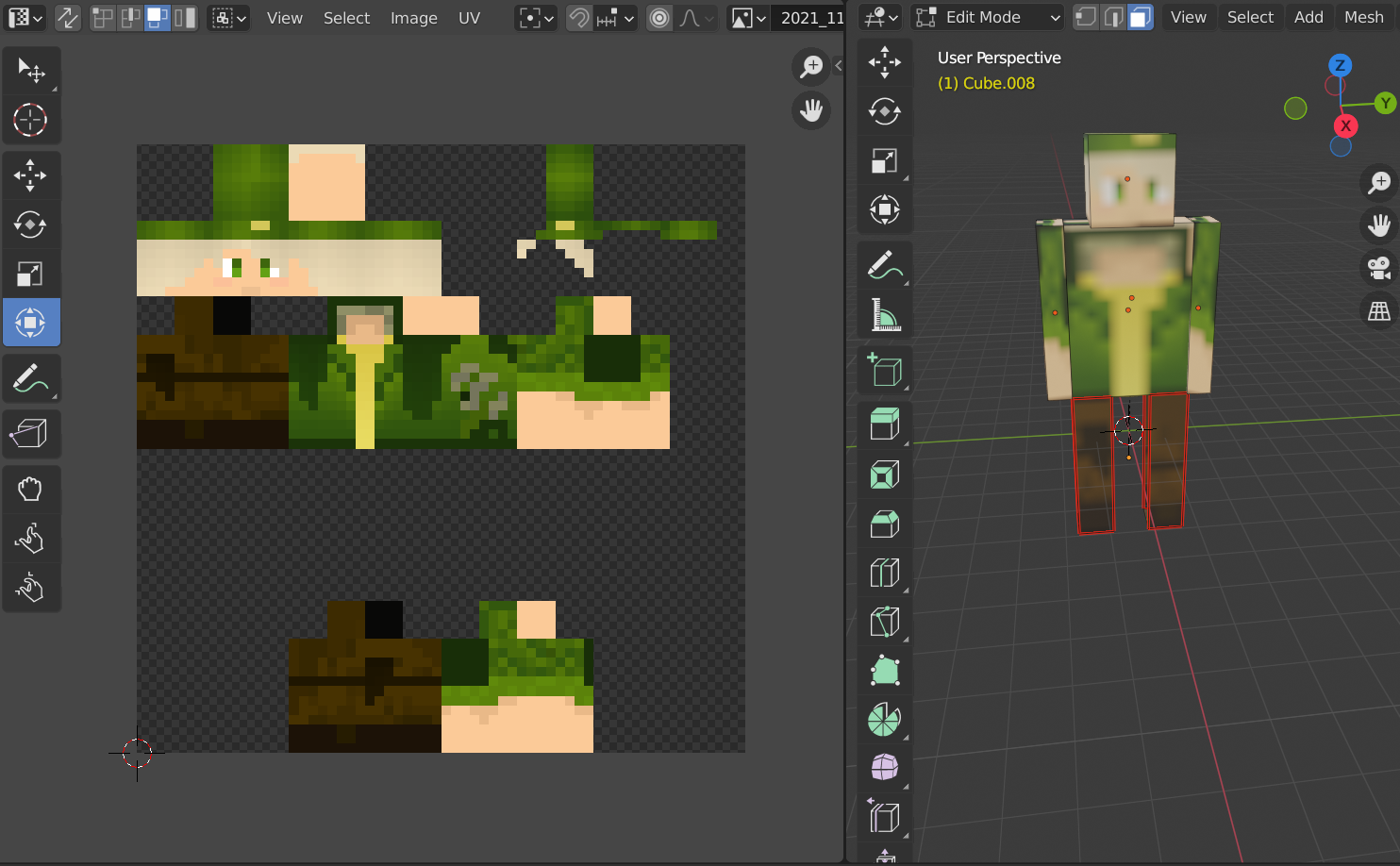Select the Spin tool
This screenshot has height=866, width=1400.
(884, 720)
